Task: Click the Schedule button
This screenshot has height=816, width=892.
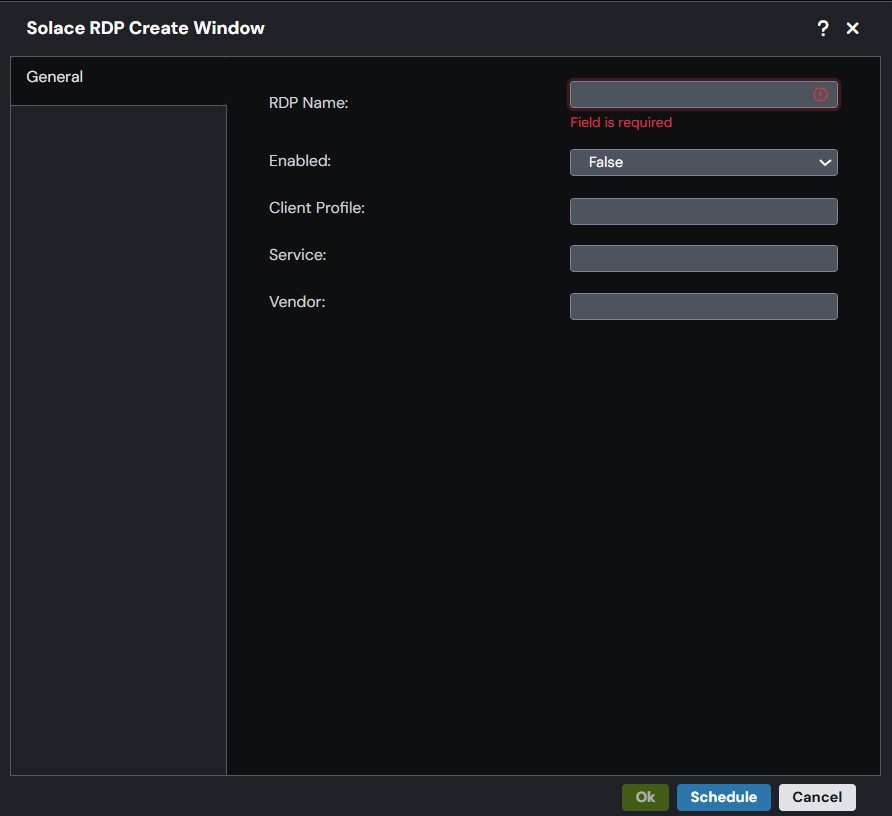Action: tap(723, 797)
